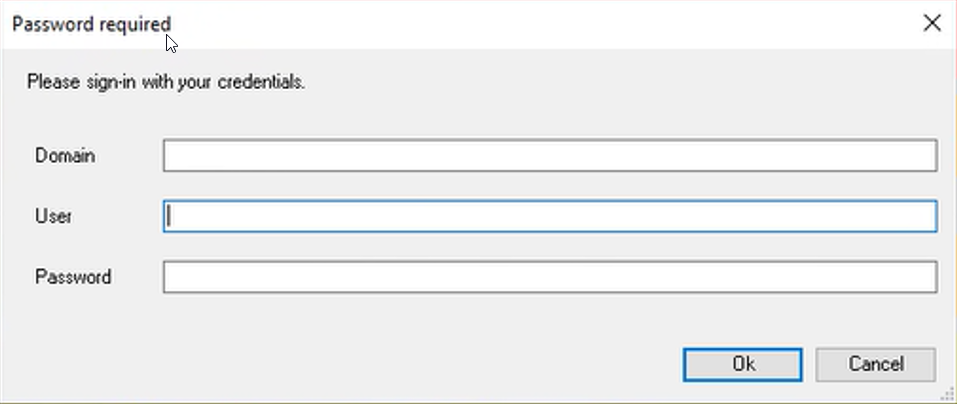Close the Password required dialog with X

[x=931, y=24]
